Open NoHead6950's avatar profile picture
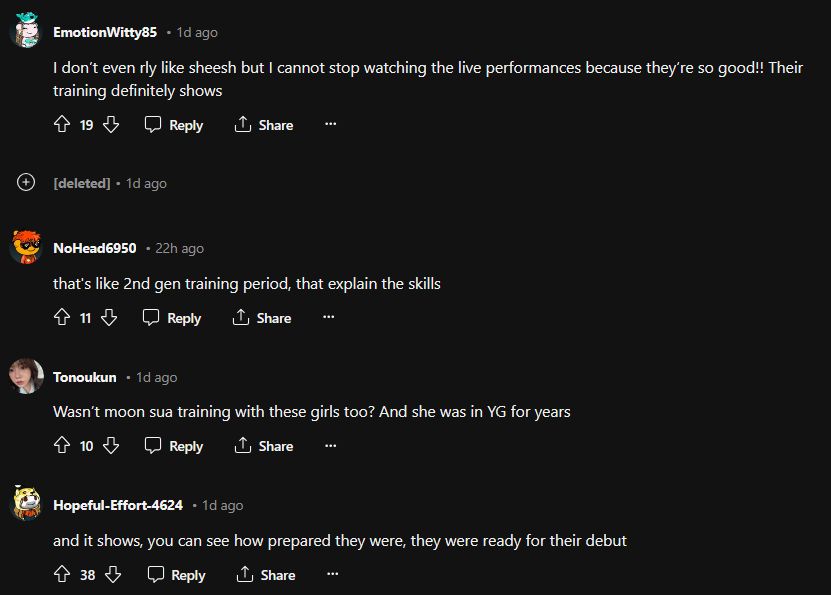 [x=26, y=248]
